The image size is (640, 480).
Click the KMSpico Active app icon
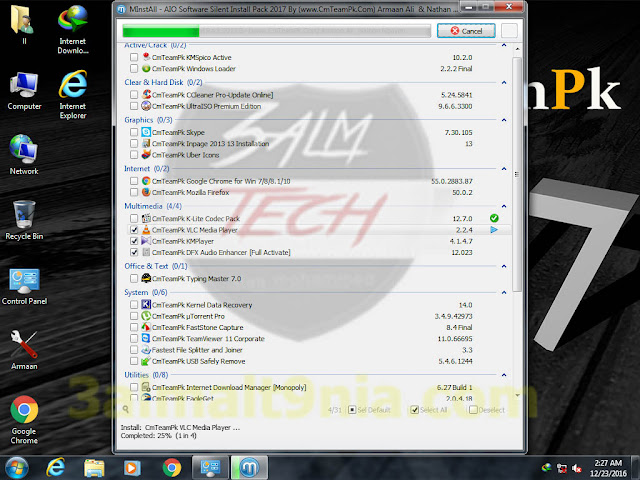146,57
